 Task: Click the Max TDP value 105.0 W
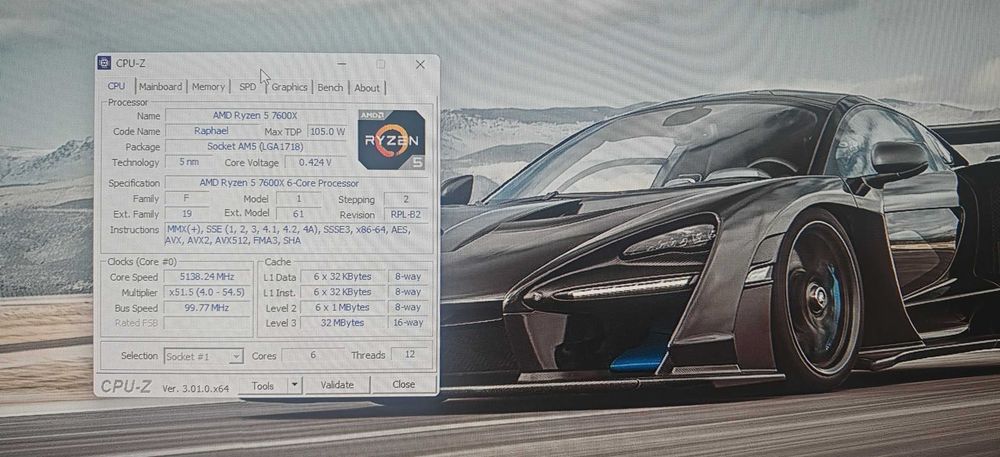[x=327, y=131]
